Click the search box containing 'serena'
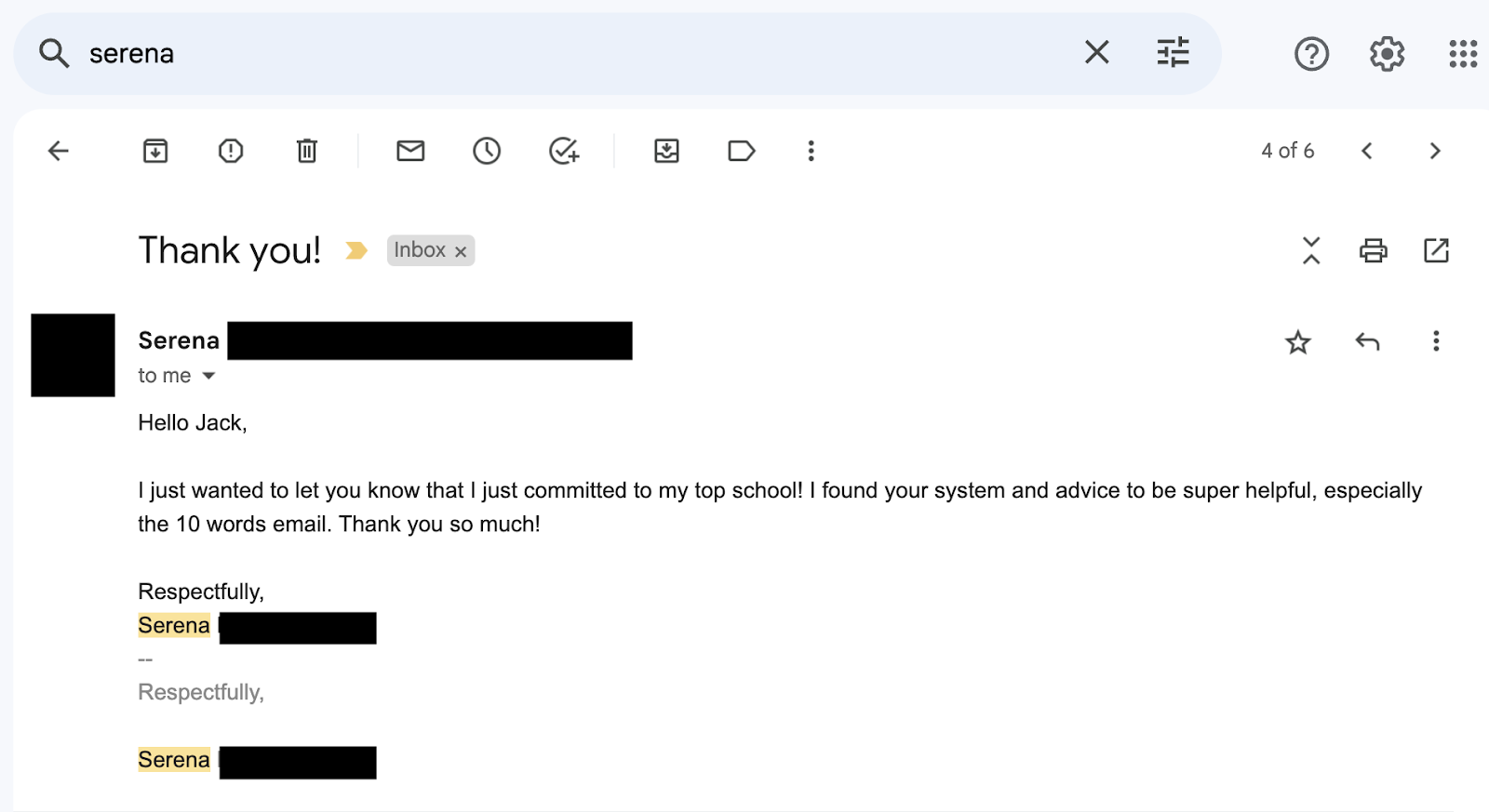The image size is (1489, 812). pyautogui.click(x=558, y=54)
